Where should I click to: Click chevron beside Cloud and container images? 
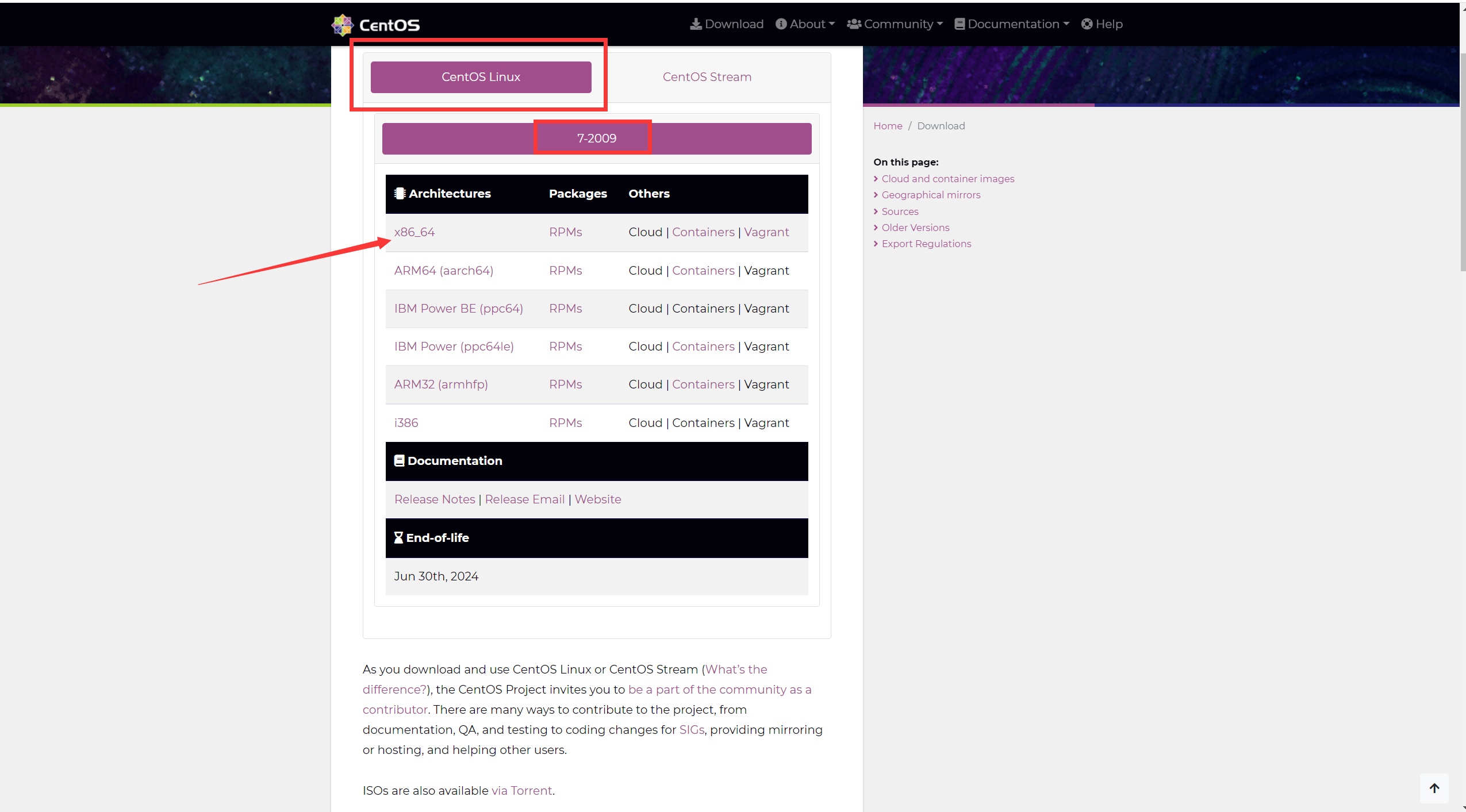click(x=876, y=179)
